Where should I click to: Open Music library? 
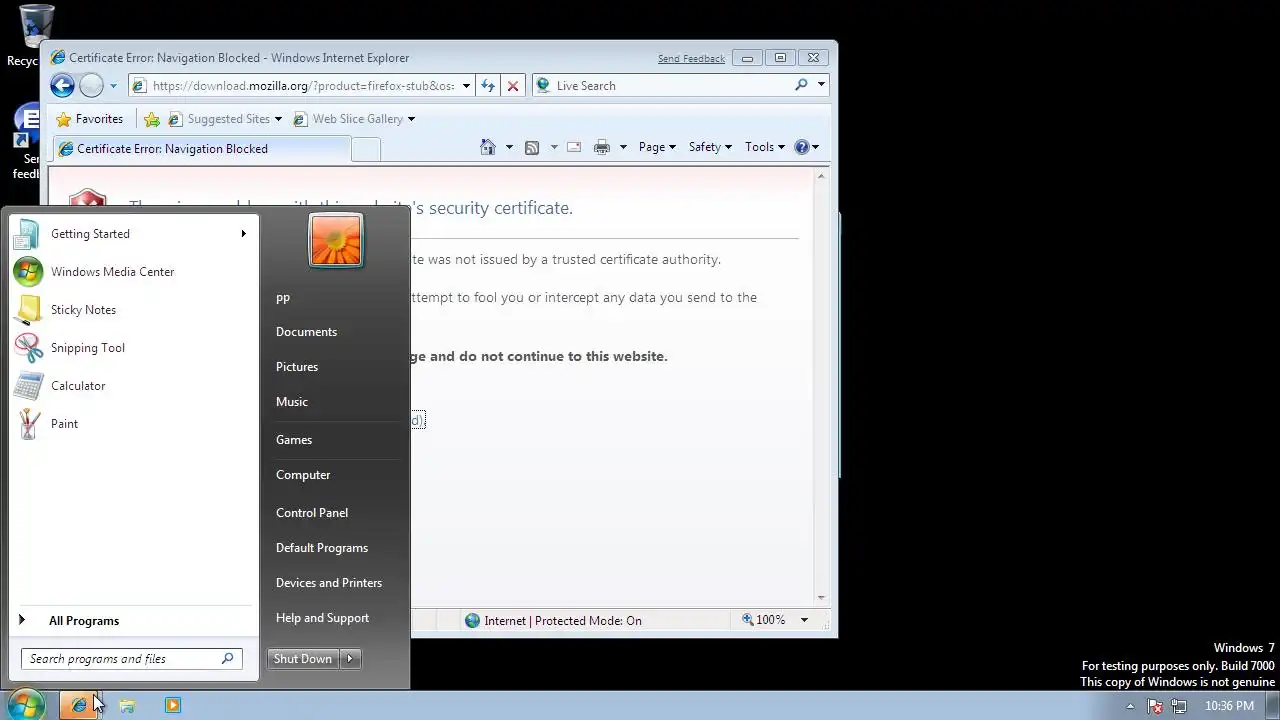(x=292, y=402)
